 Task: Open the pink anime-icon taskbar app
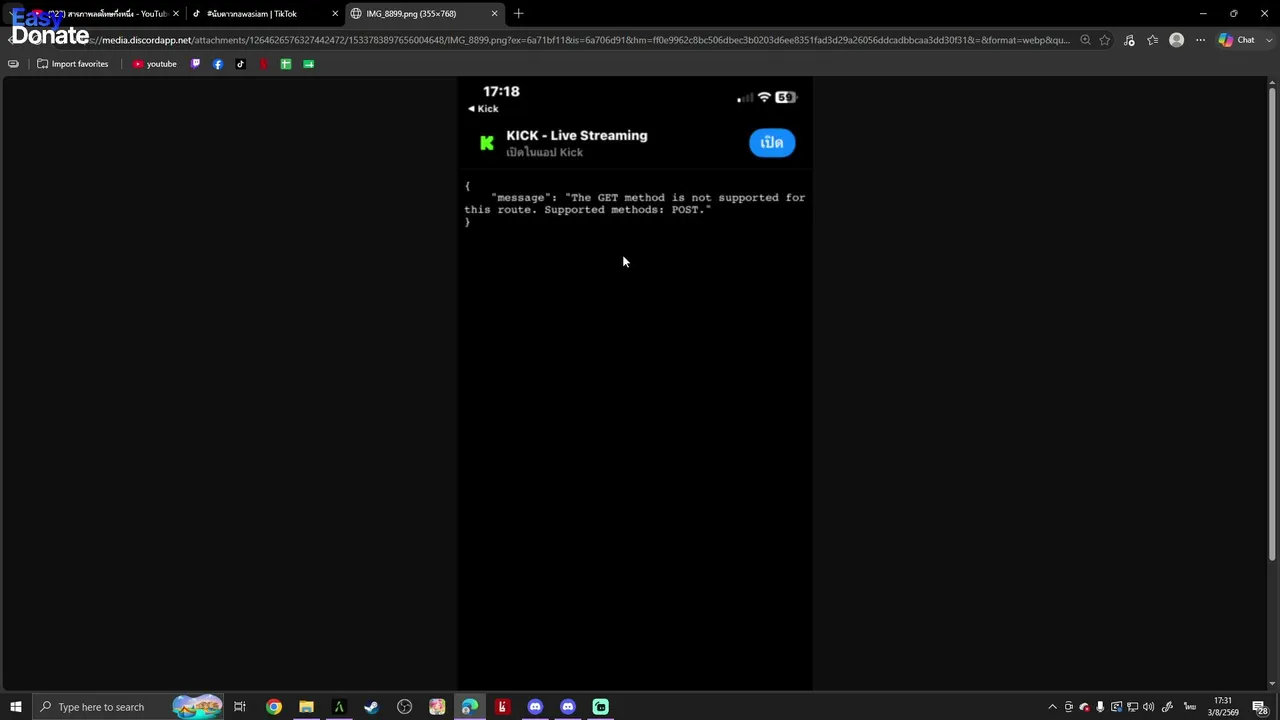437,707
